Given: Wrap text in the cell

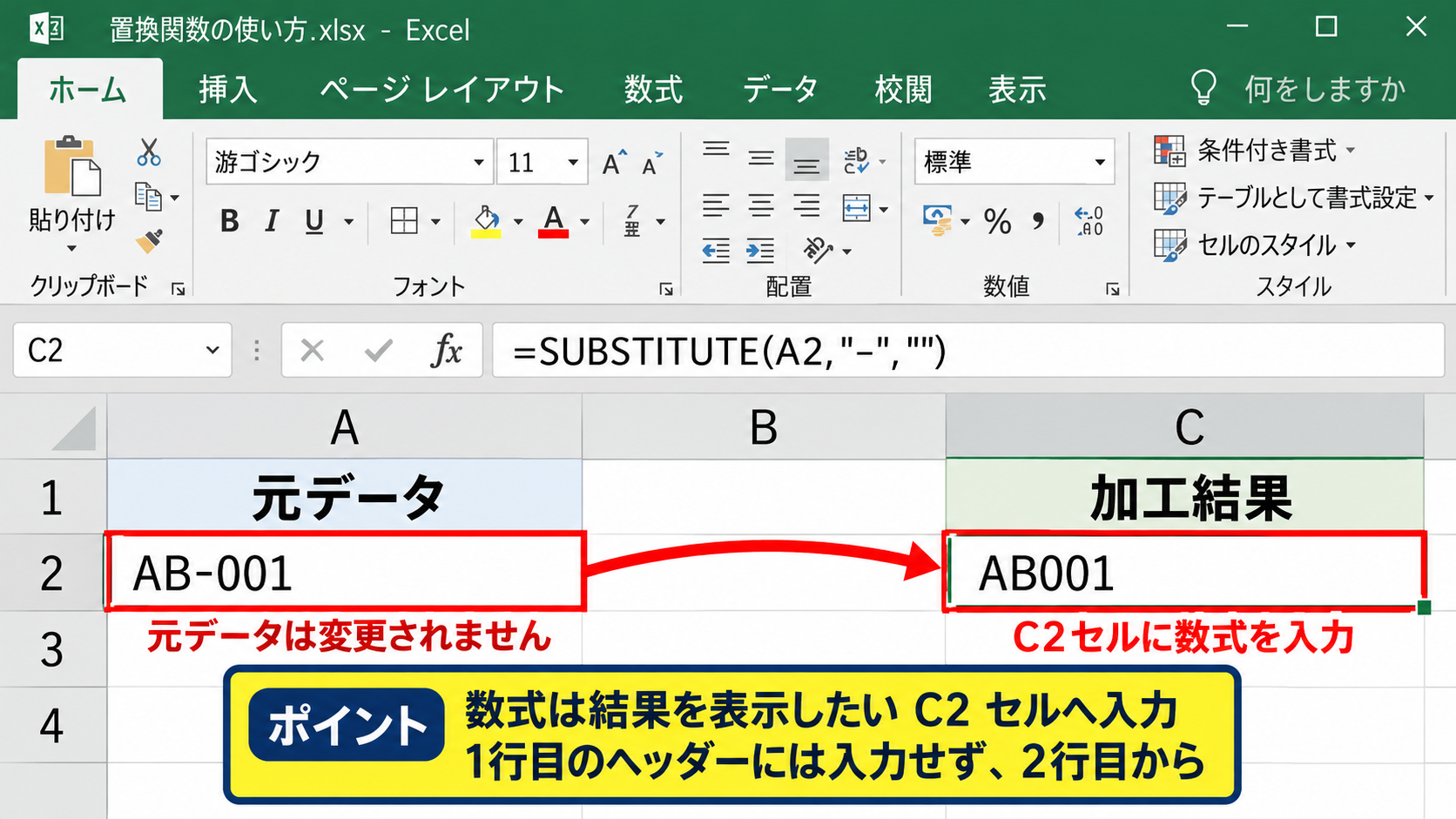Looking at the screenshot, I should point(857,161).
